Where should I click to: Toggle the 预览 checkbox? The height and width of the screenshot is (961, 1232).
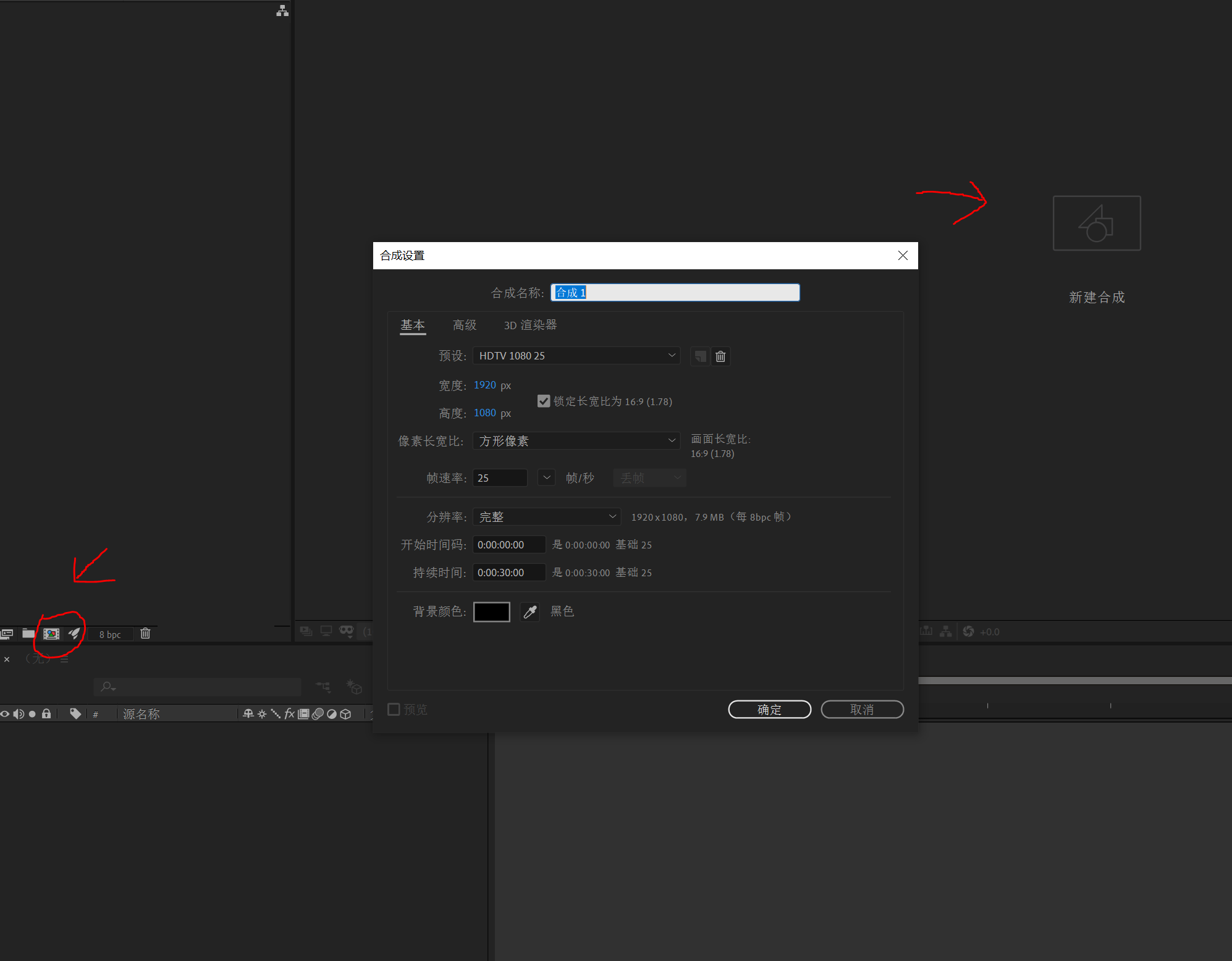tap(394, 709)
